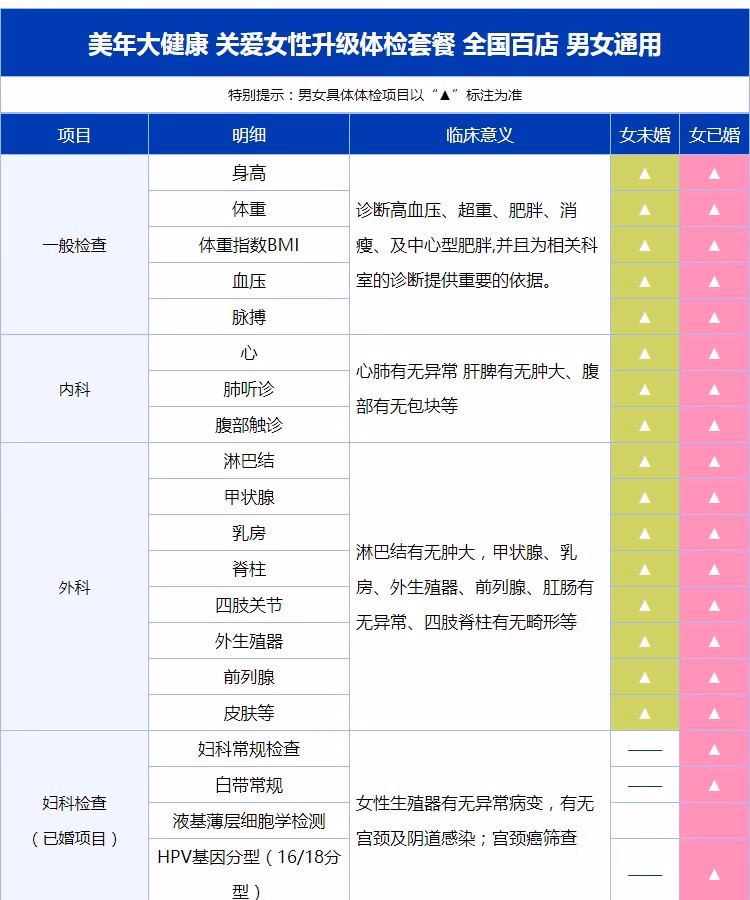
Task: Click the 女未婚 triangle mark for 身高
Action: tap(644, 173)
